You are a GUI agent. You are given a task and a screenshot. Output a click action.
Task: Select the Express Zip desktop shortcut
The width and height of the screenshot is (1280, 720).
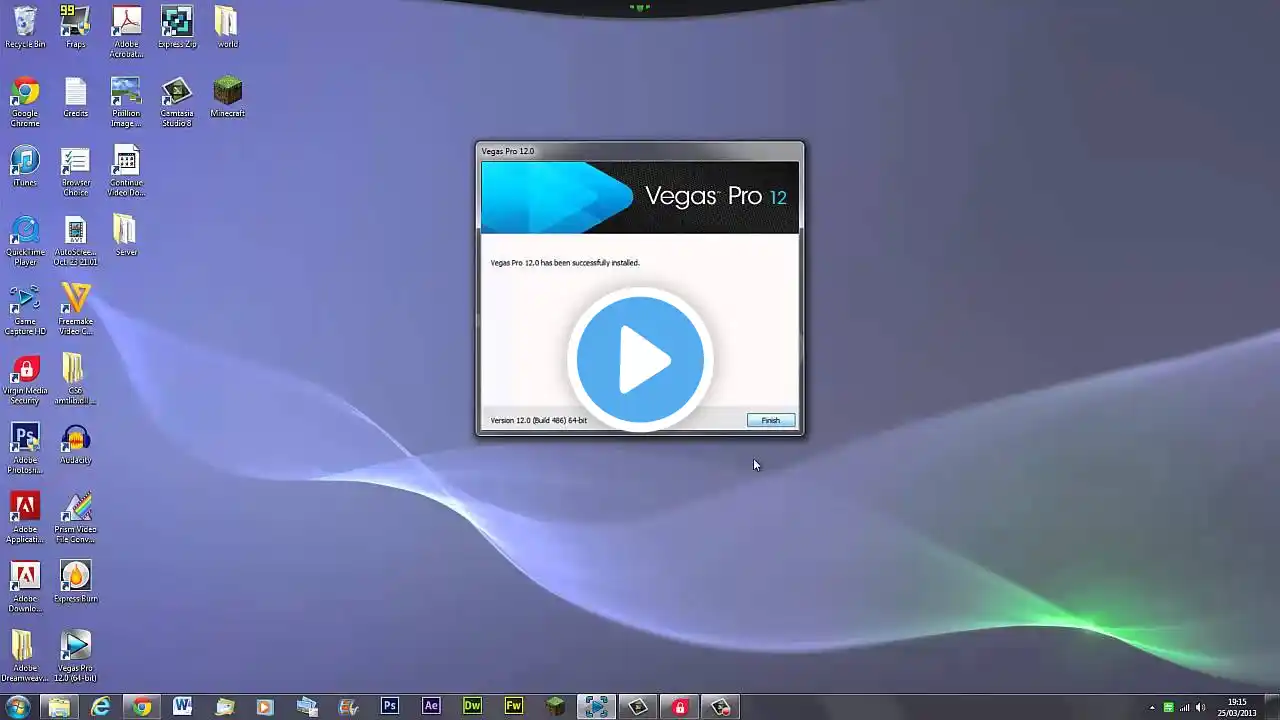point(177,27)
